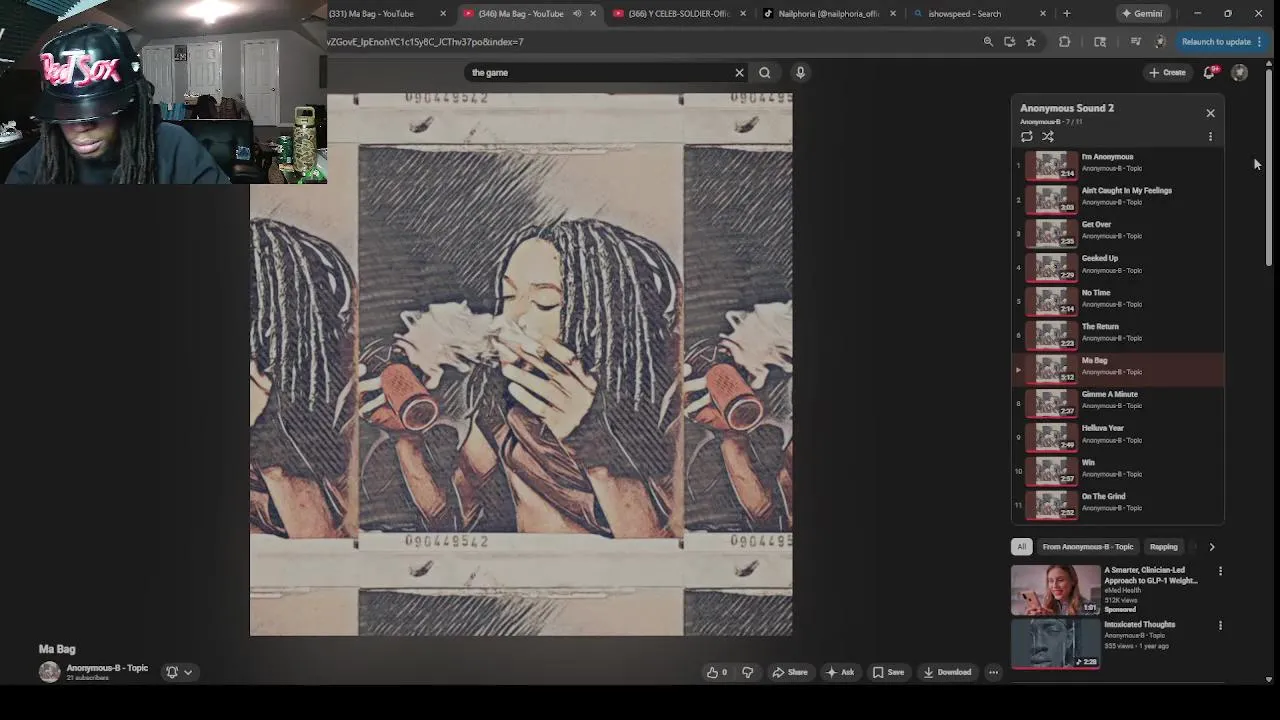Open notification bell dropdown for Anonymous-B channel
This screenshot has width=1280, height=720.
(x=179, y=672)
